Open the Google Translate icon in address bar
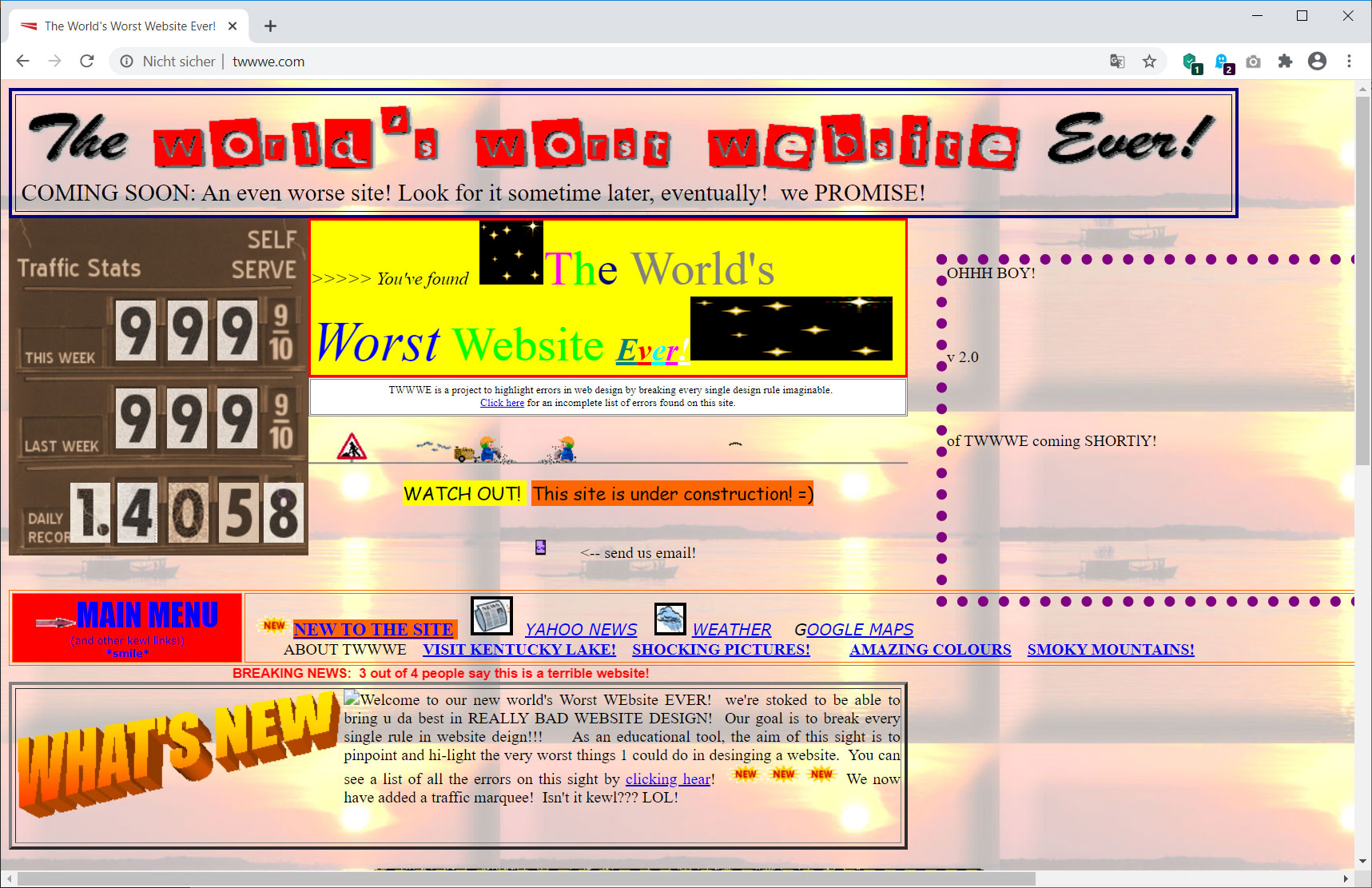1372x888 pixels. (1116, 61)
